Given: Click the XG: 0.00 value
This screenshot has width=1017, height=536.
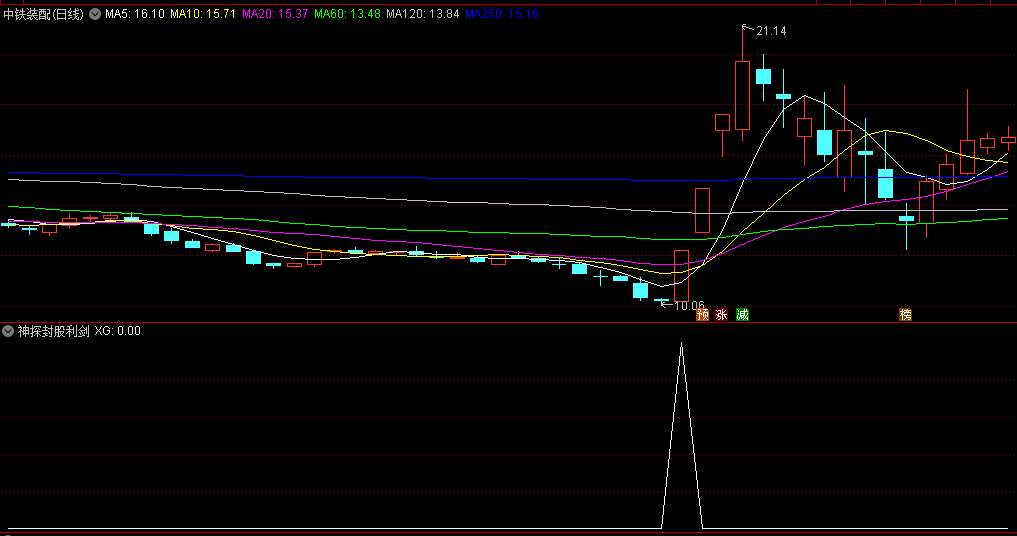Looking at the screenshot, I should point(117,331).
